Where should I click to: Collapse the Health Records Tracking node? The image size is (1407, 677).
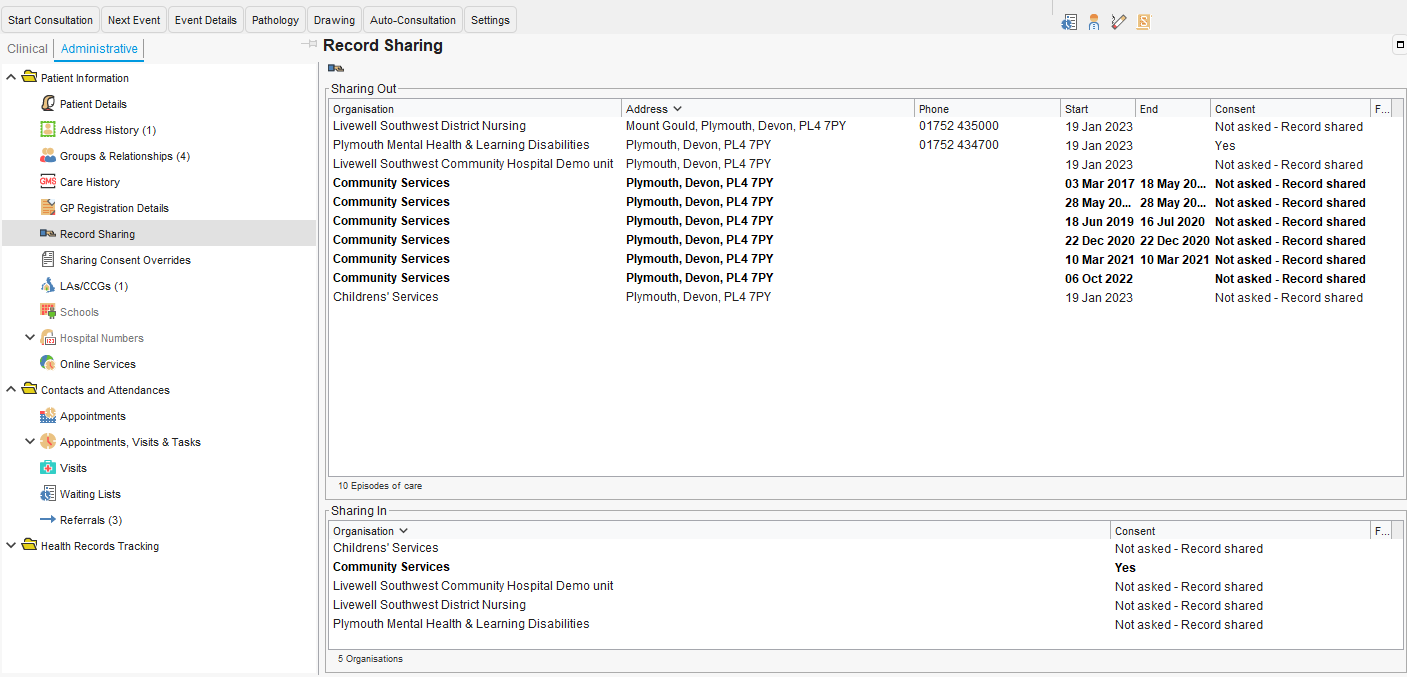(x=11, y=546)
